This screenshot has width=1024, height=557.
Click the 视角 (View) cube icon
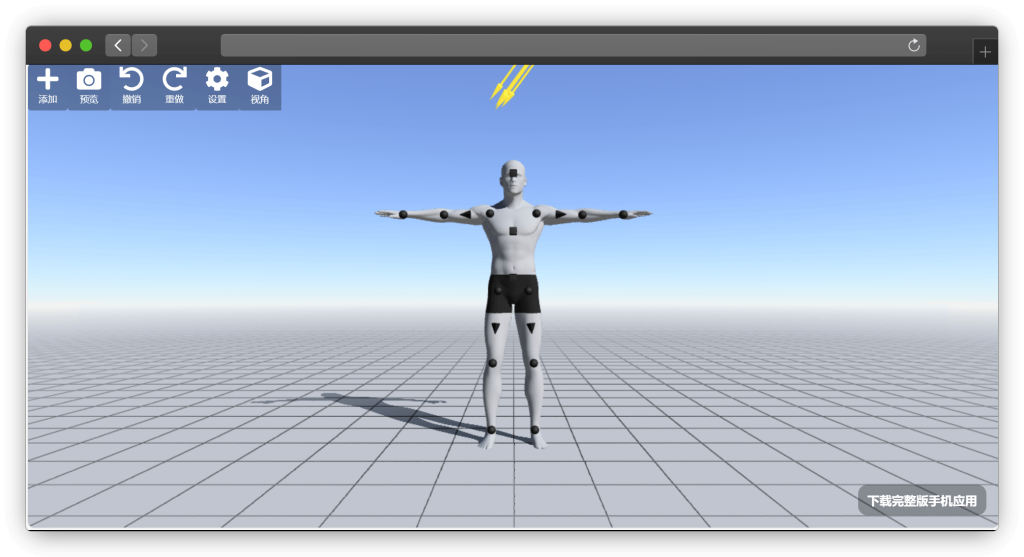[x=260, y=80]
